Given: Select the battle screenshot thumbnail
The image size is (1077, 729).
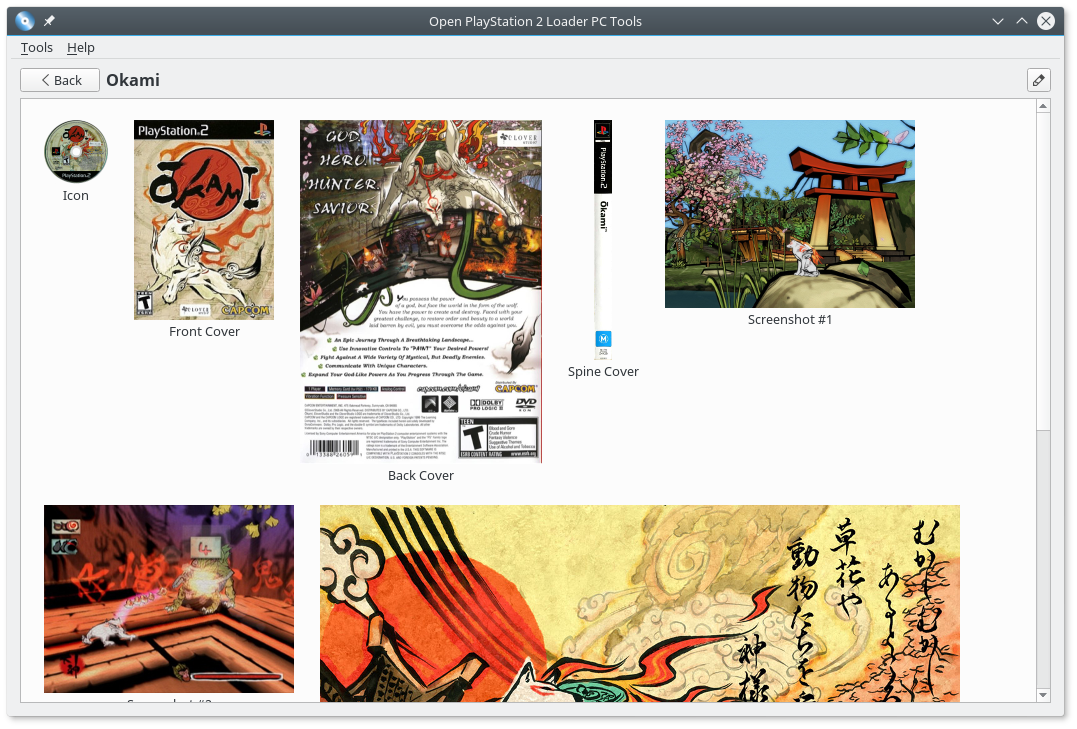Looking at the screenshot, I should (x=169, y=598).
